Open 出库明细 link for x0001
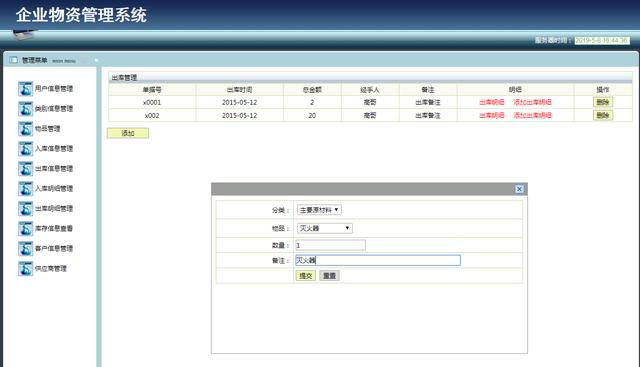 [492, 102]
